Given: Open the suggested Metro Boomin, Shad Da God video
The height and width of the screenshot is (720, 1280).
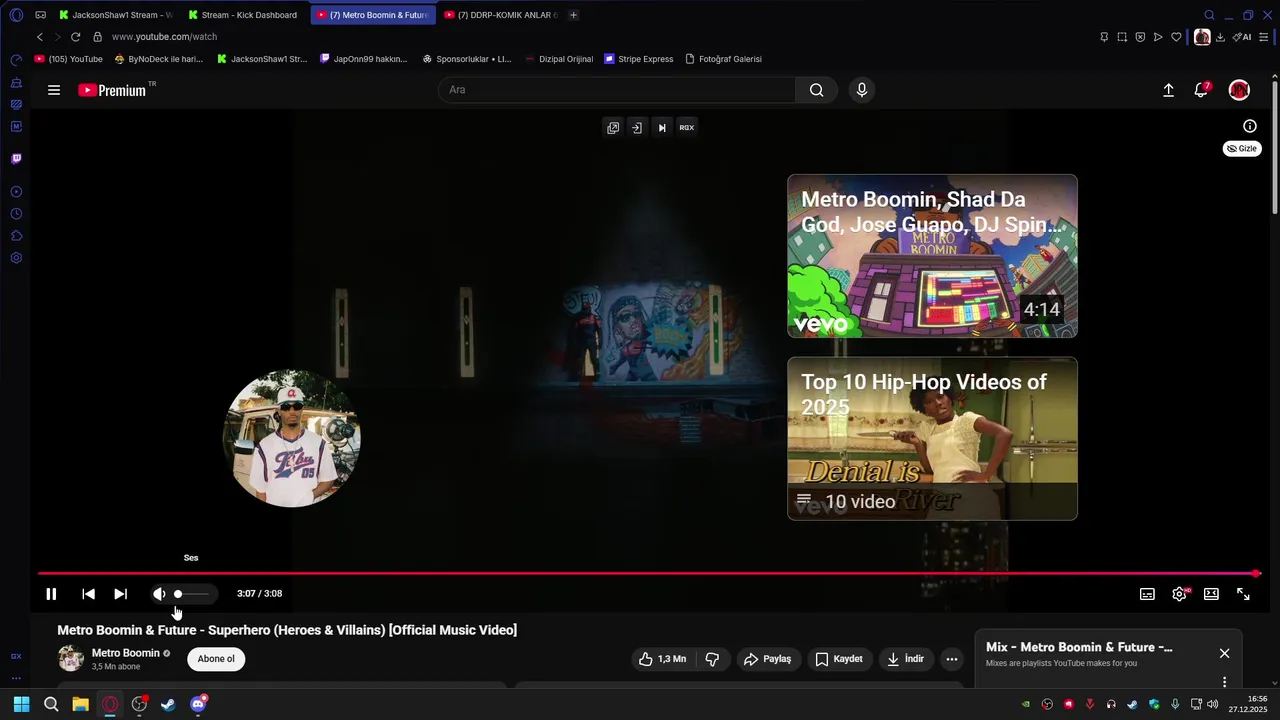Looking at the screenshot, I should tap(932, 256).
